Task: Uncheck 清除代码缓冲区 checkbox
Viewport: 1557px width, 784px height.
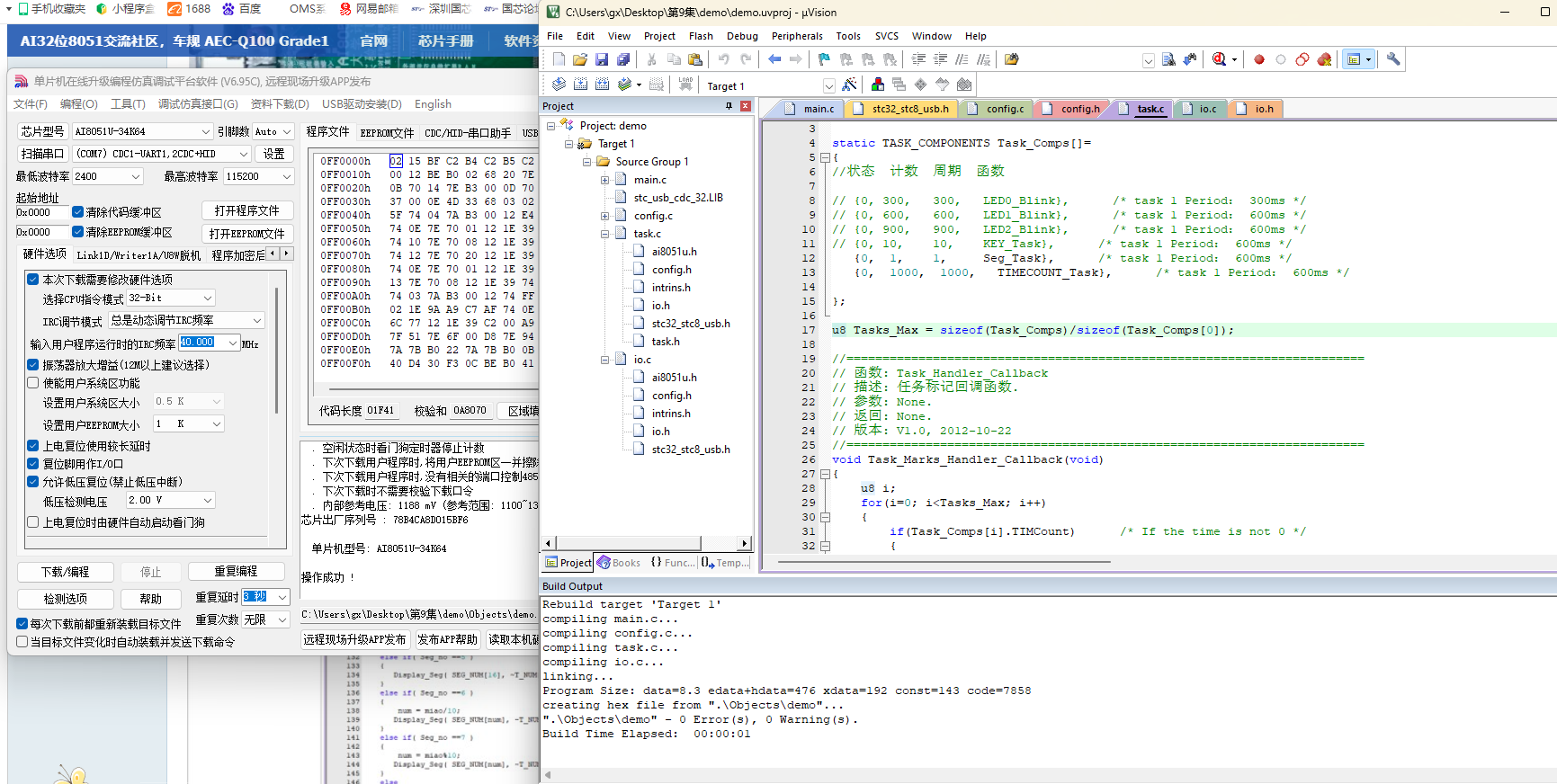Action: (78, 212)
